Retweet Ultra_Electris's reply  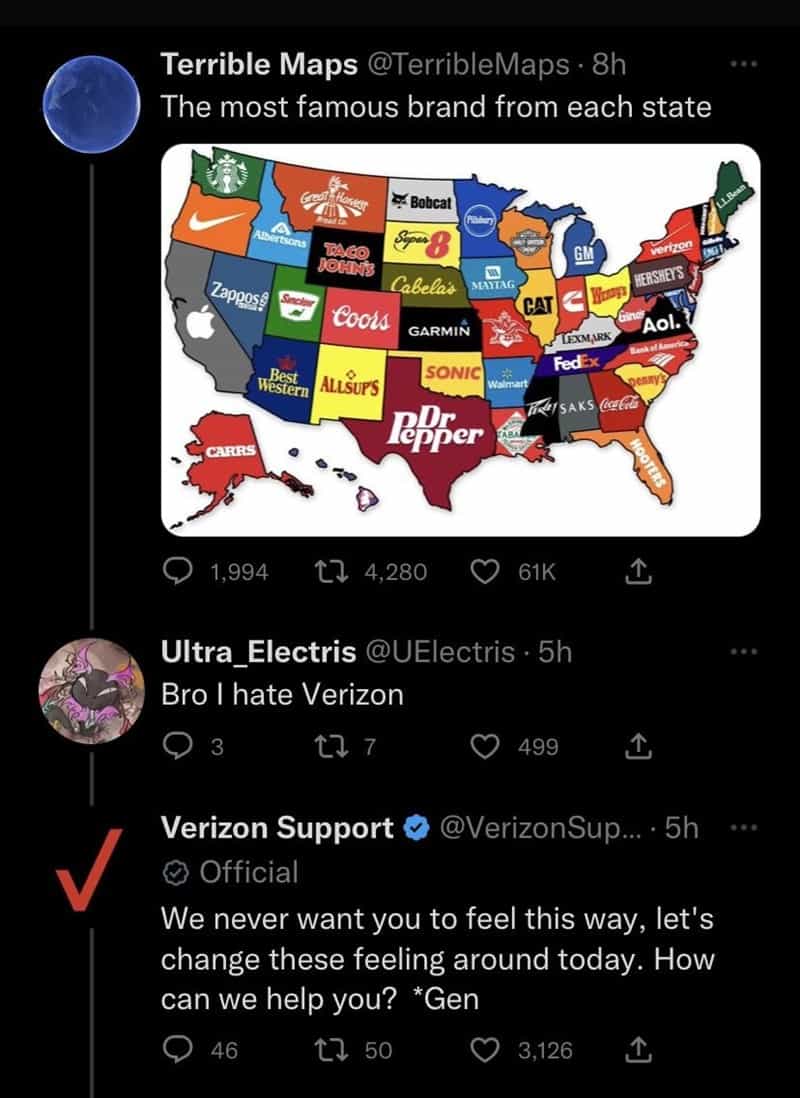click(331, 744)
